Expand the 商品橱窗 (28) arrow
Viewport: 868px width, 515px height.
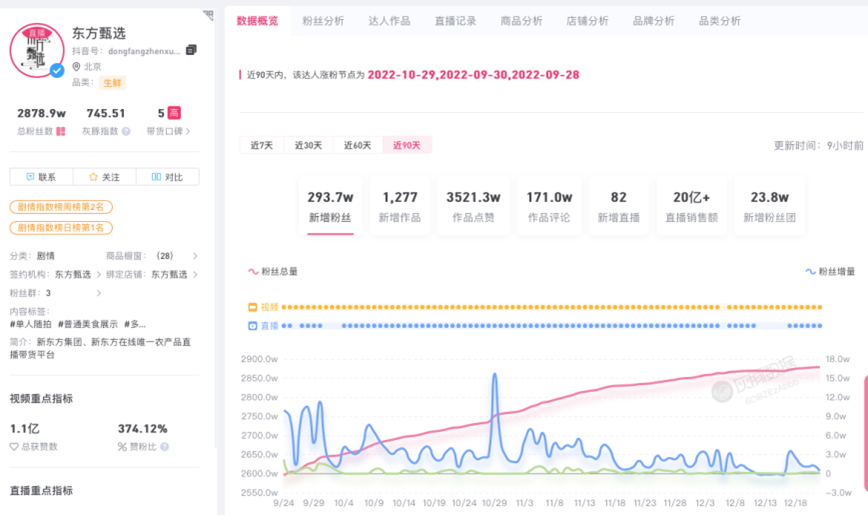[x=195, y=256]
